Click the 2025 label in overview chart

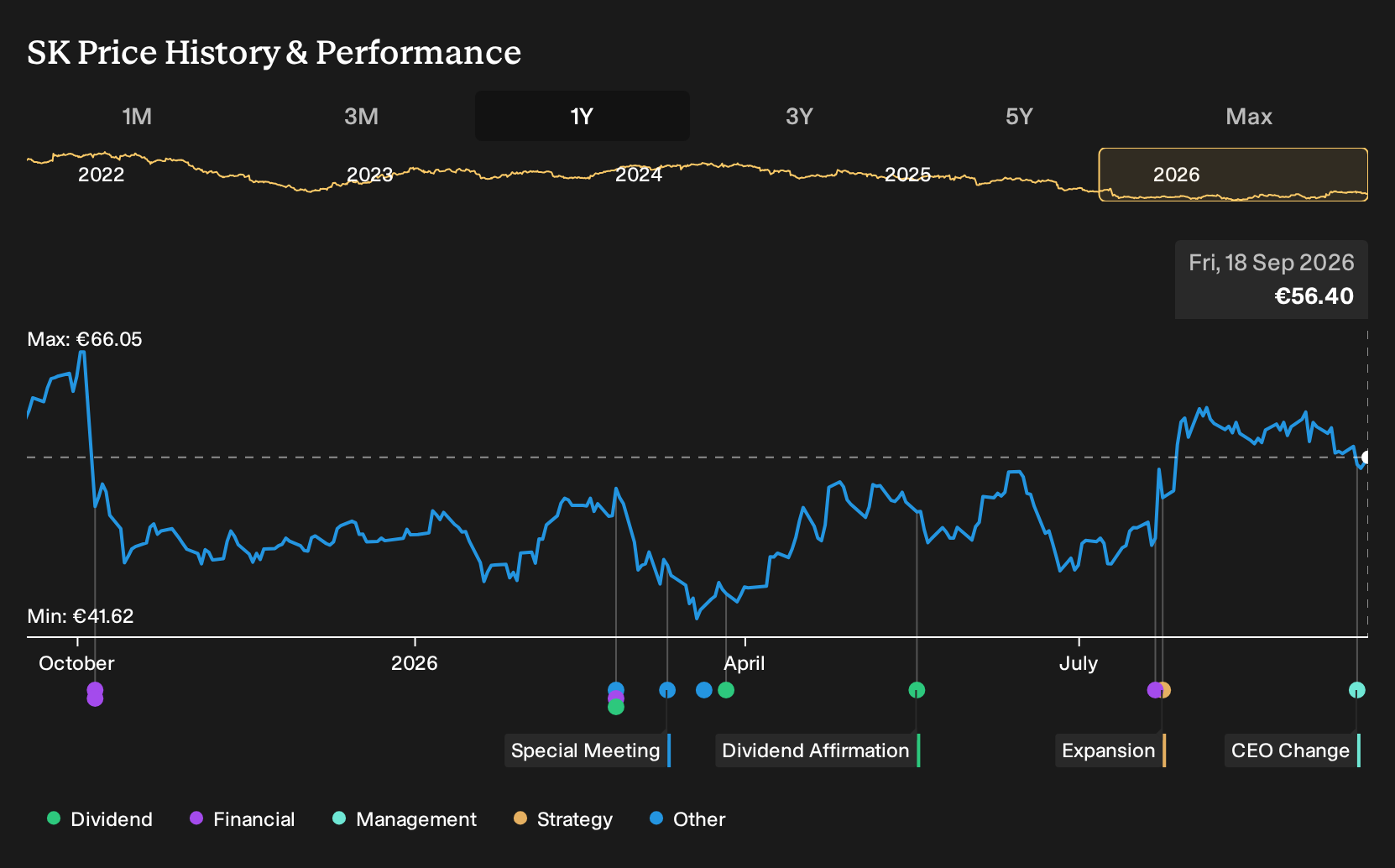tap(908, 175)
